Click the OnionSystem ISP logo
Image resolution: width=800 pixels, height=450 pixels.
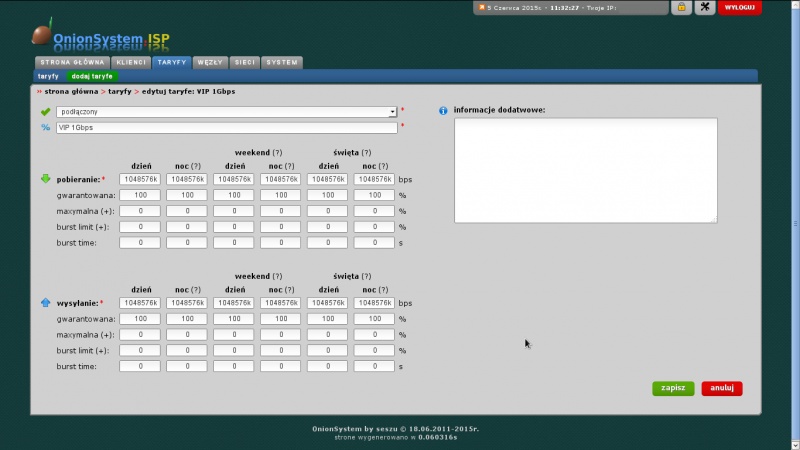[x=101, y=37]
